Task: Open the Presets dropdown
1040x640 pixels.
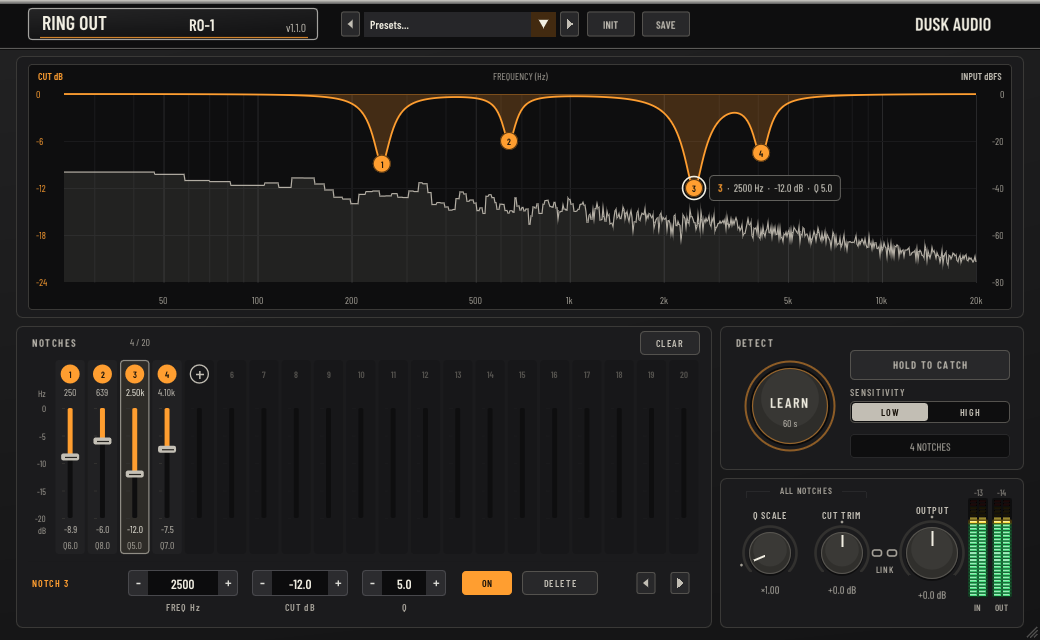Action: tap(460, 25)
